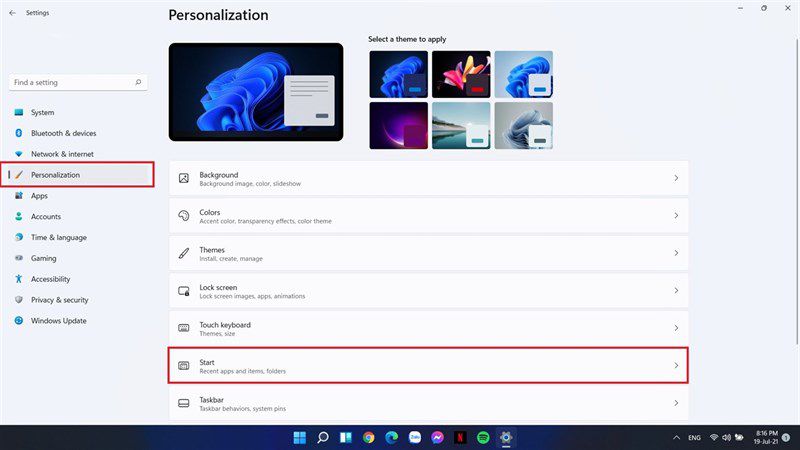Viewport: 800px width, 450px height.
Task: Open taskbar Search
Action: [322, 438]
